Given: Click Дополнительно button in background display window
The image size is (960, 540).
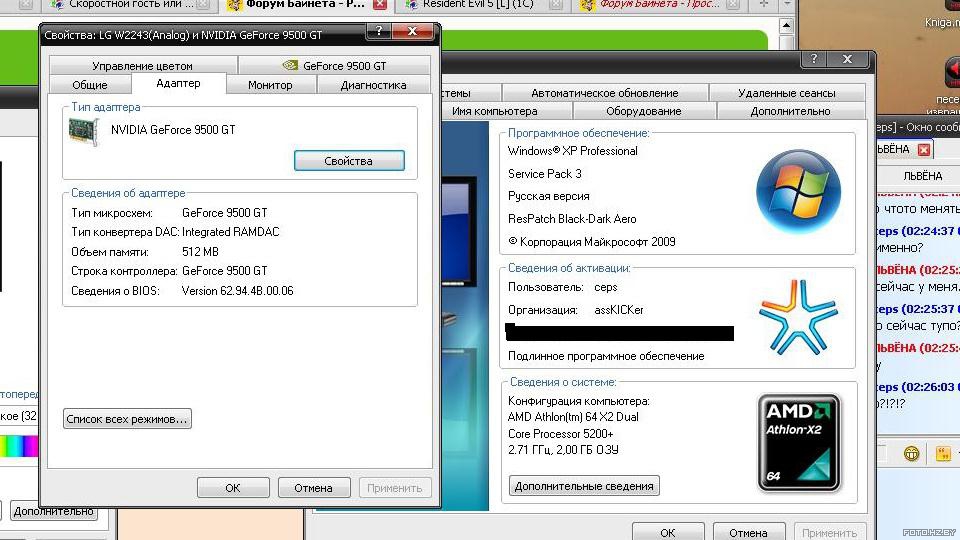Looking at the screenshot, I should (53, 511).
